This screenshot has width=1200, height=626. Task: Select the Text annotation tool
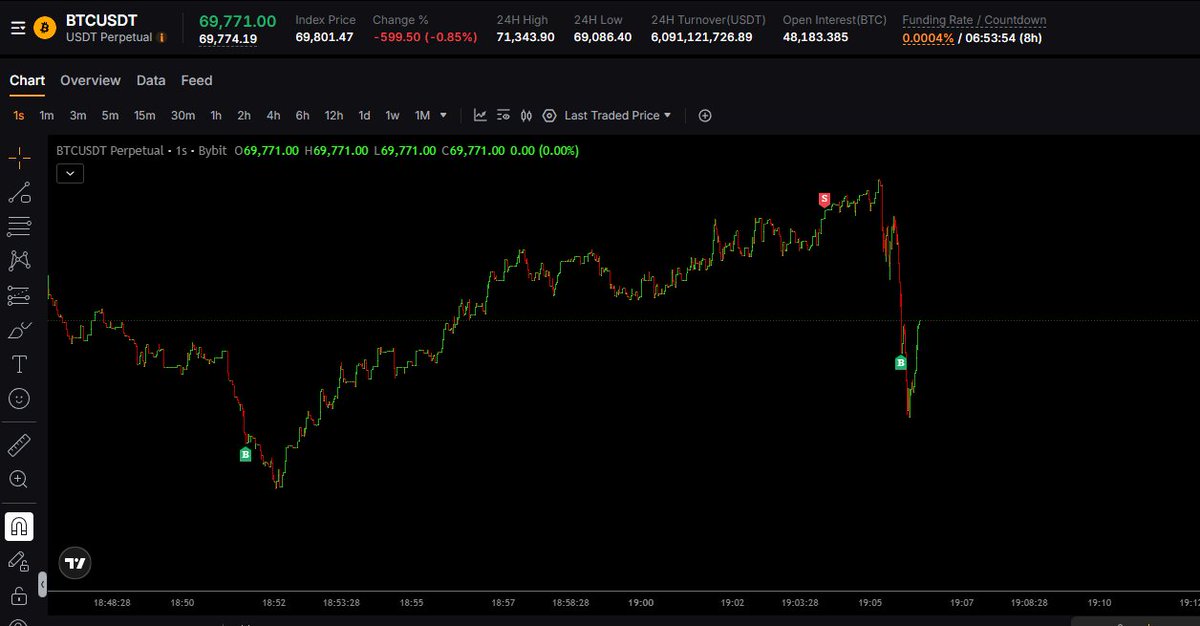pos(19,364)
